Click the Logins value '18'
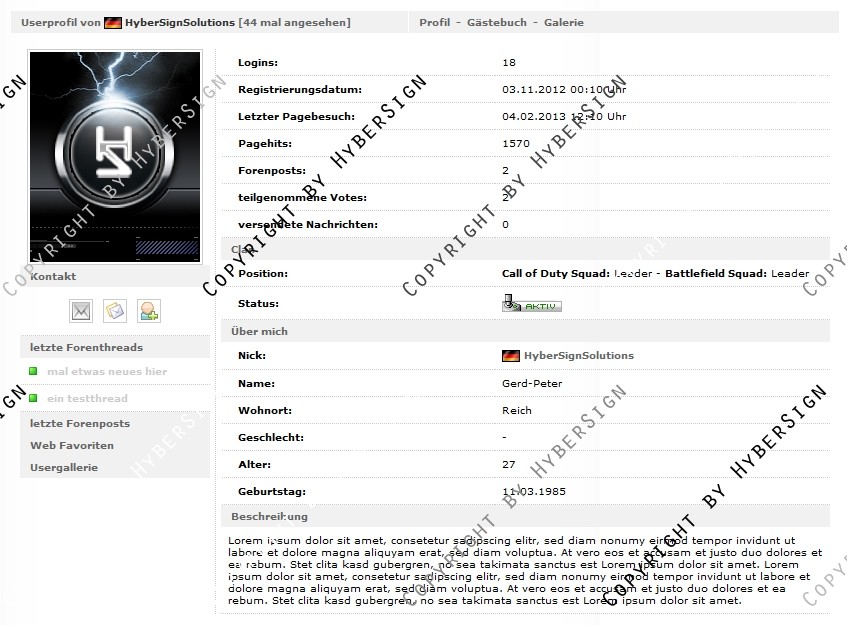Screen dimensions: 847x625 pyautogui.click(x=509, y=63)
